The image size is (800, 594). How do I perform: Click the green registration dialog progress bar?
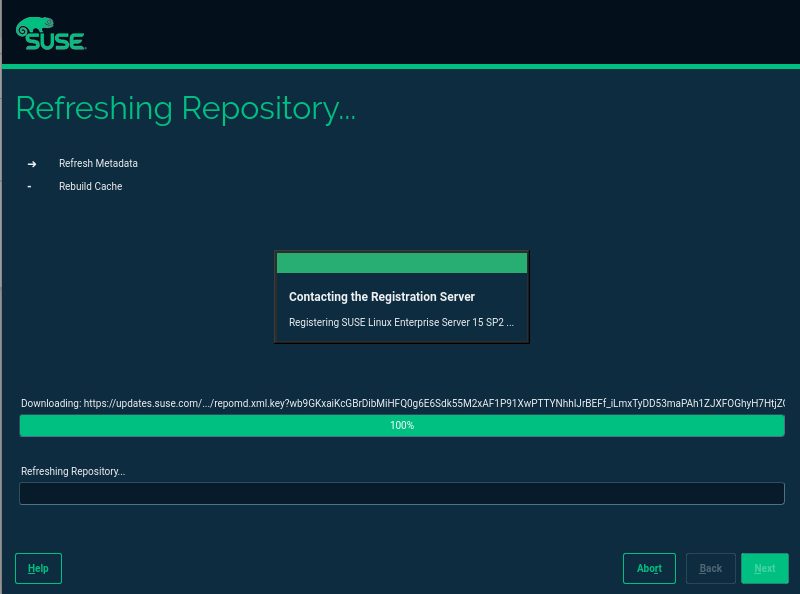point(402,263)
